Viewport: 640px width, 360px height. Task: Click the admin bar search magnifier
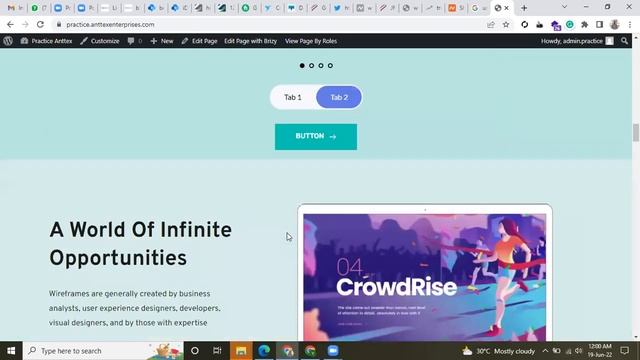[x=624, y=41]
